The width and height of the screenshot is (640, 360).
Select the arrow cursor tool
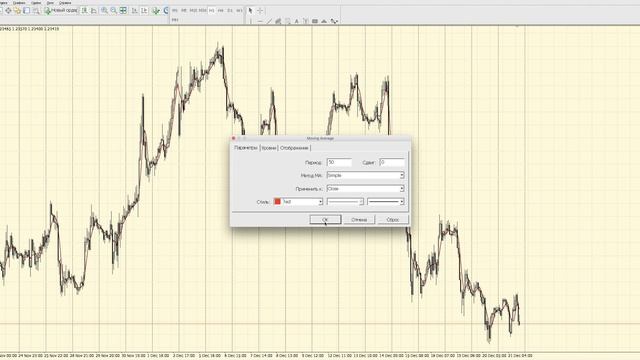(250, 10)
